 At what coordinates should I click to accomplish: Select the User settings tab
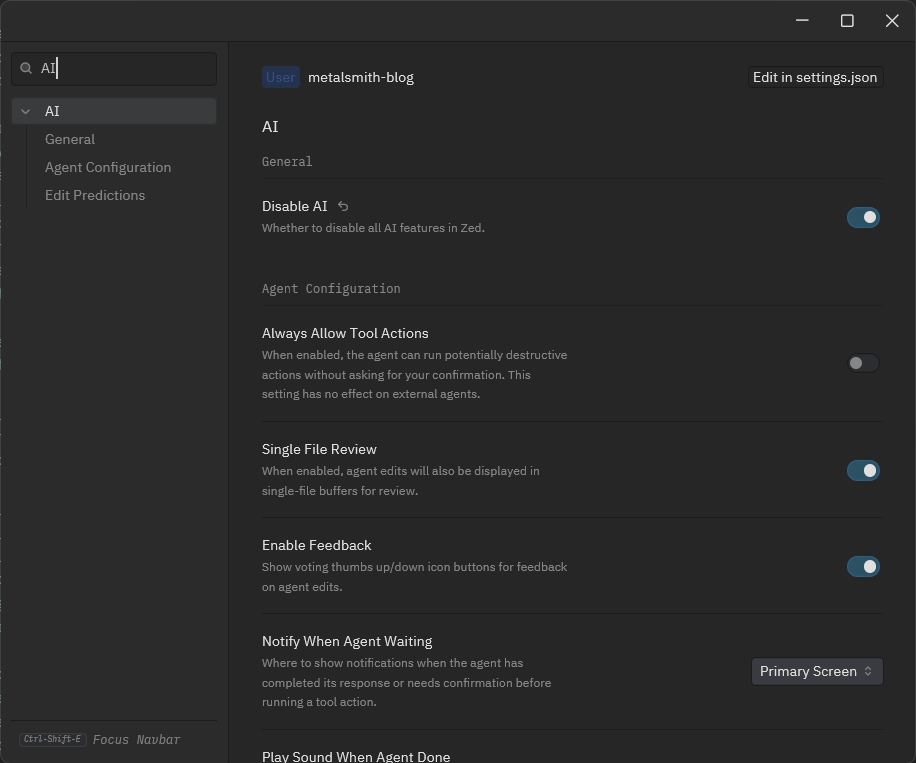point(280,77)
